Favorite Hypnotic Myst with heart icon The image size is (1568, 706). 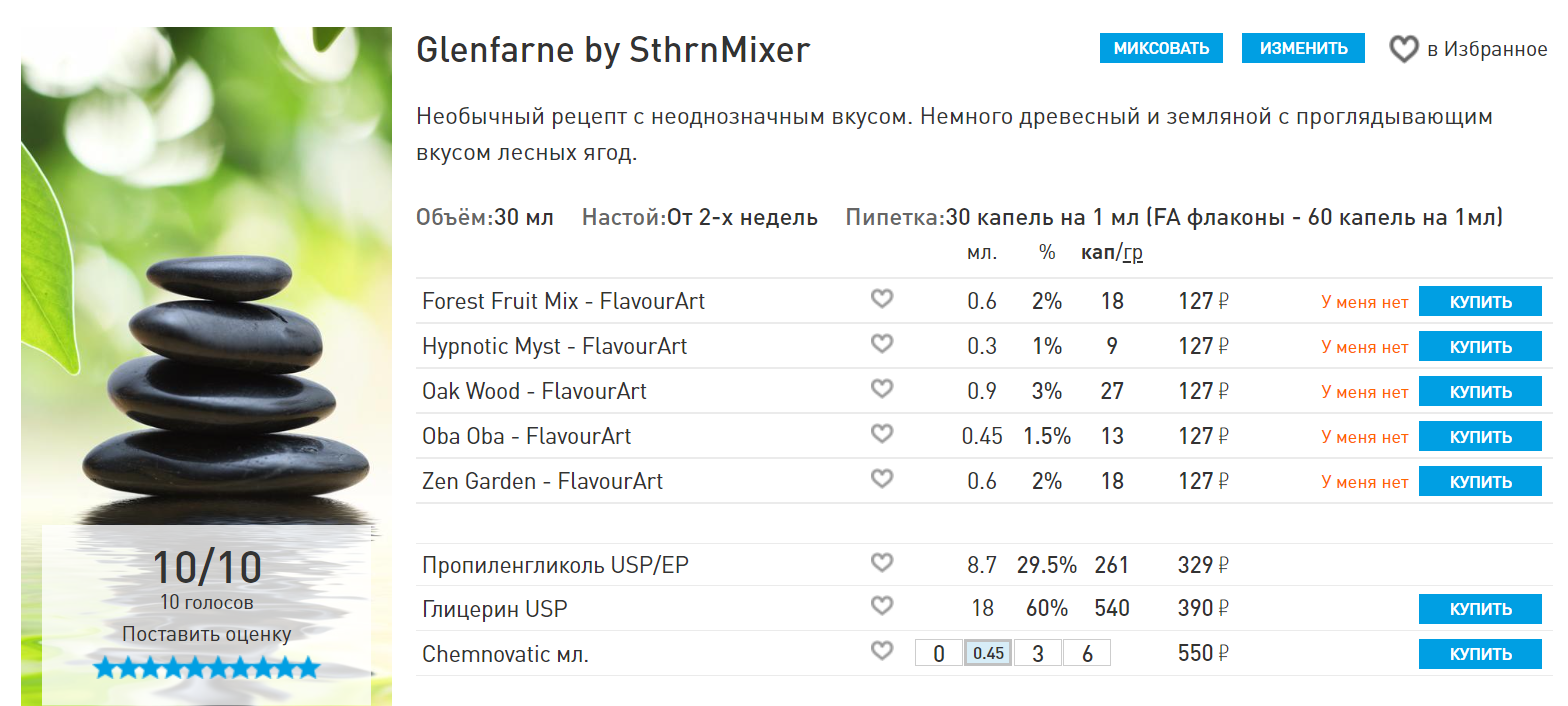click(x=881, y=344)
